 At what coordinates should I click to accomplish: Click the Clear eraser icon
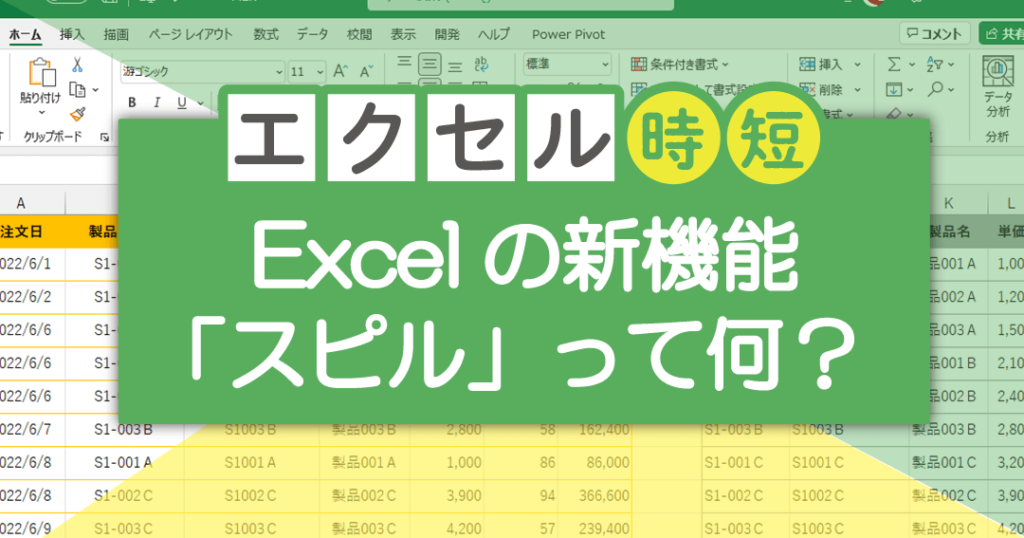tap(894, 114)
